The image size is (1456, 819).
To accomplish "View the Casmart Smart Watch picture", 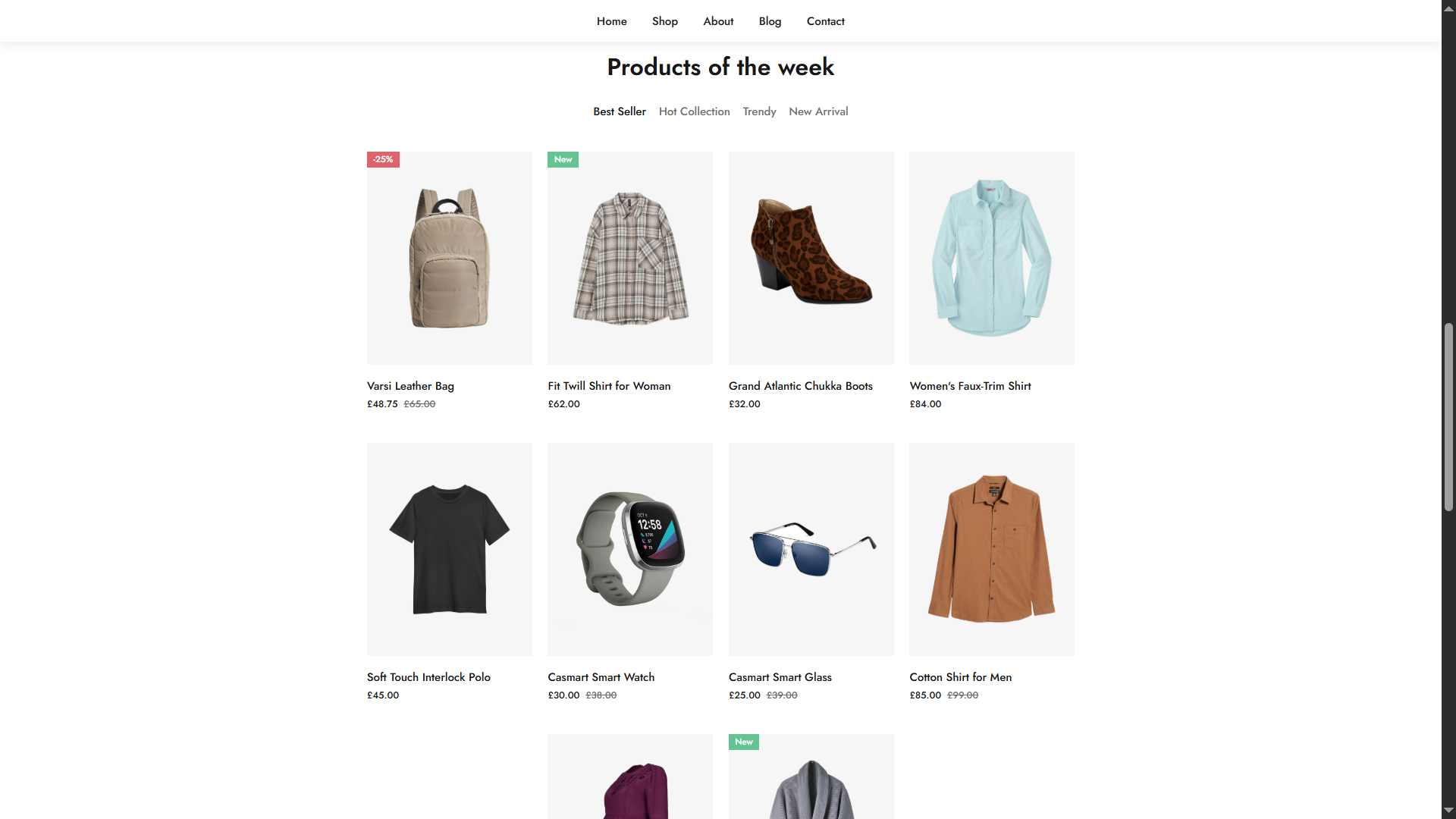I will tap(629, 549).
